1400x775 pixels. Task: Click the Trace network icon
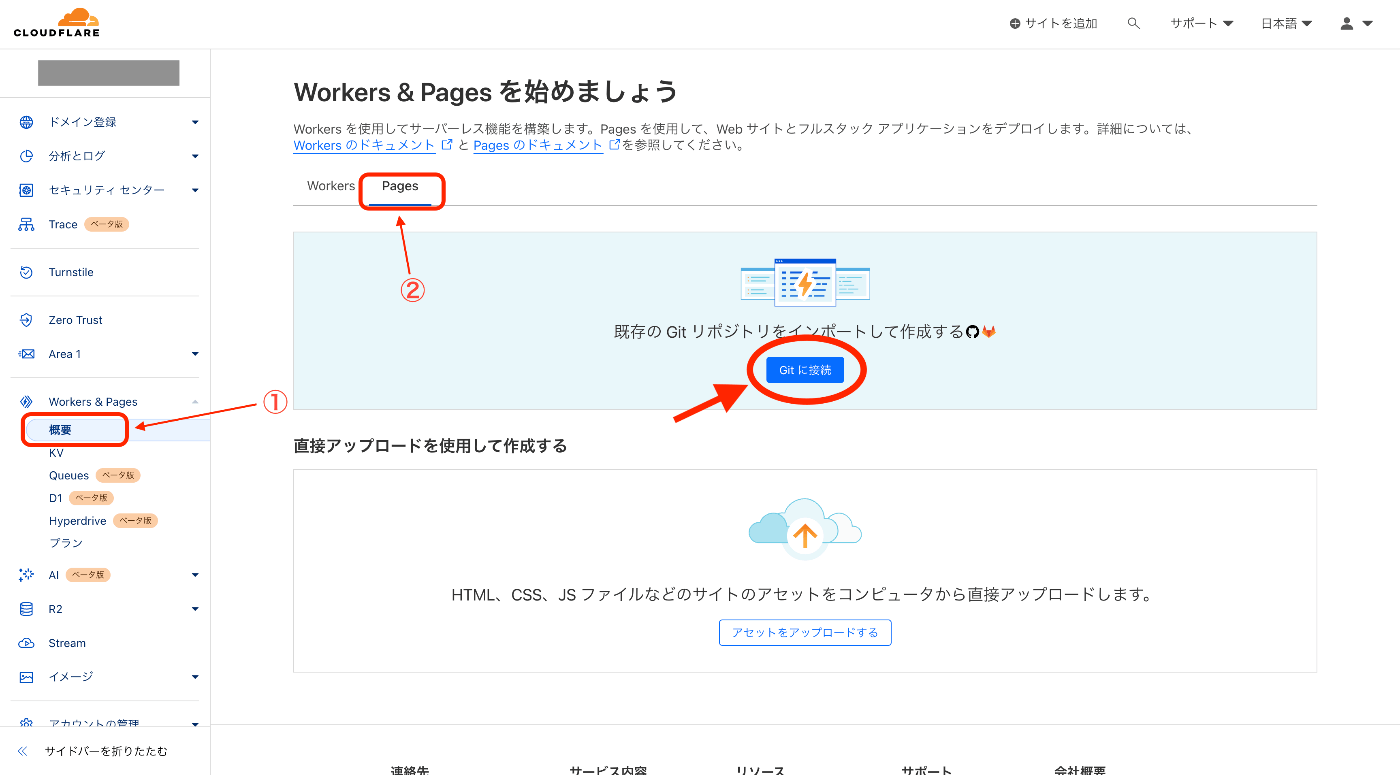tap(27, 224)
